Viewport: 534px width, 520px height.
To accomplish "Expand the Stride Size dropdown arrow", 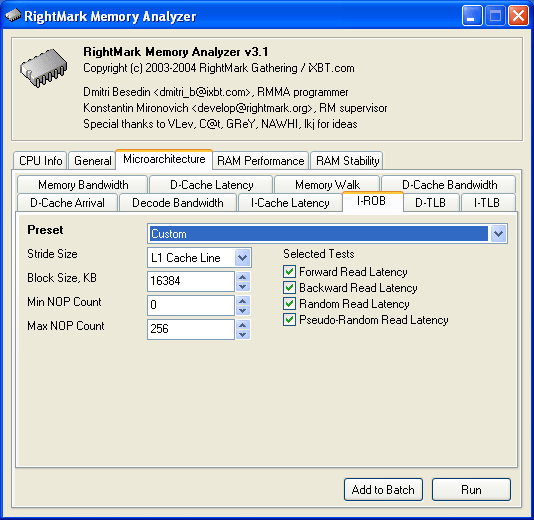I will pyautogui.click(x=242, y=257).
